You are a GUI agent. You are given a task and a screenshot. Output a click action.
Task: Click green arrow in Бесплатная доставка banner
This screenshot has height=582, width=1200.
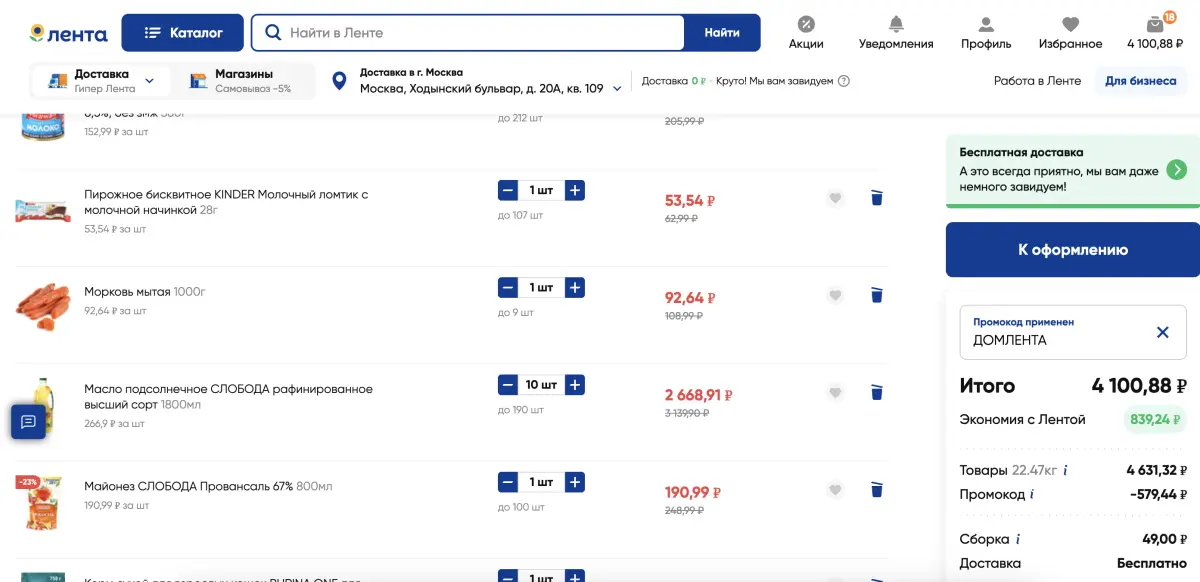(1177, 170)
